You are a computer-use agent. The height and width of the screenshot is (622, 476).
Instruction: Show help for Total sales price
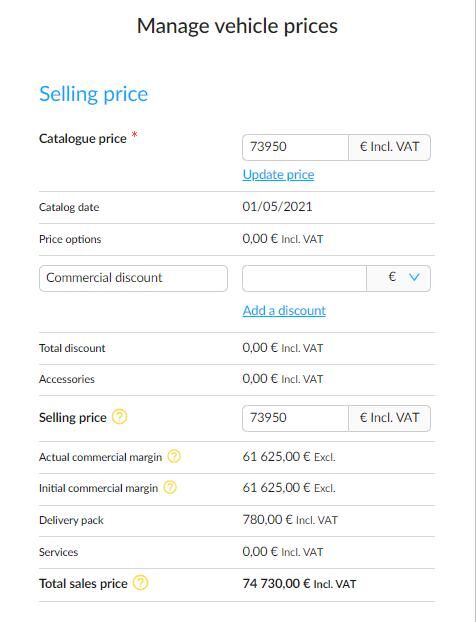coord(140,583)
